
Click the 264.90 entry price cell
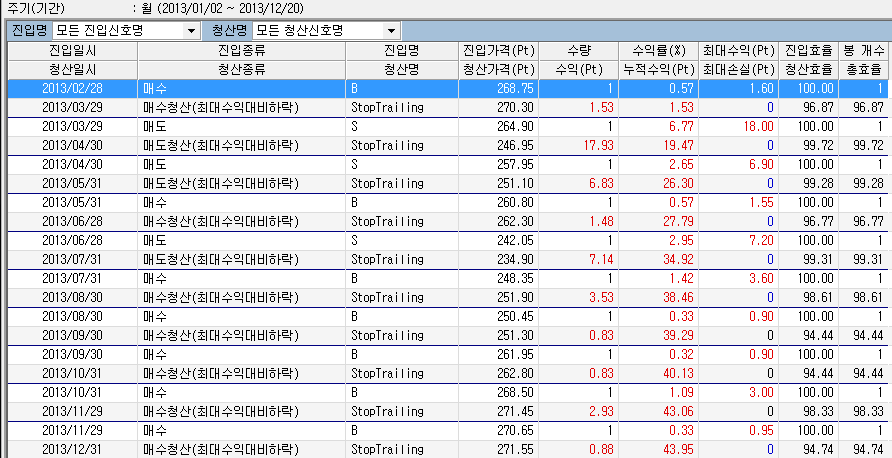coord(498,126)
